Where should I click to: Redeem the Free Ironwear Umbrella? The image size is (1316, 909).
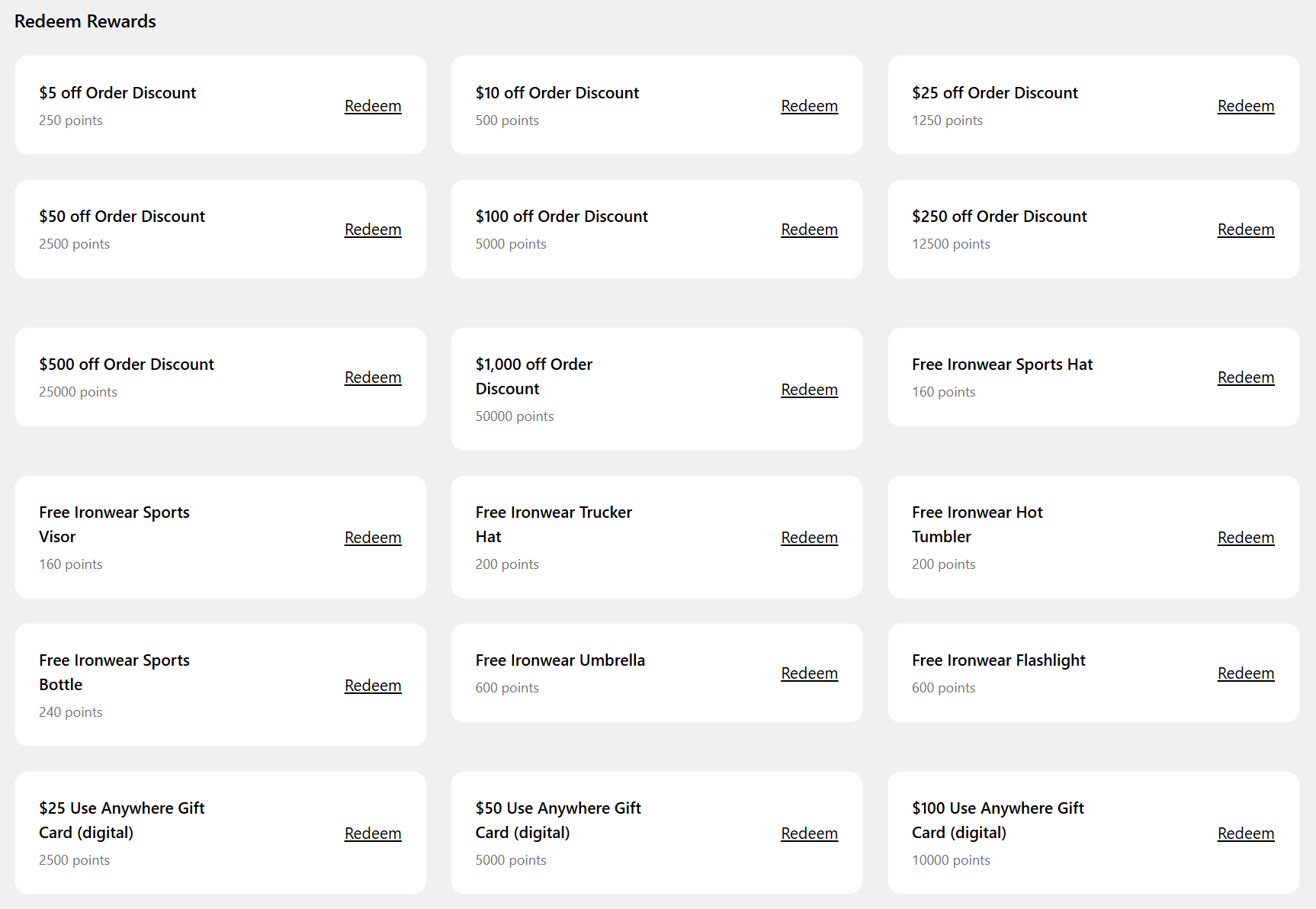809,673
